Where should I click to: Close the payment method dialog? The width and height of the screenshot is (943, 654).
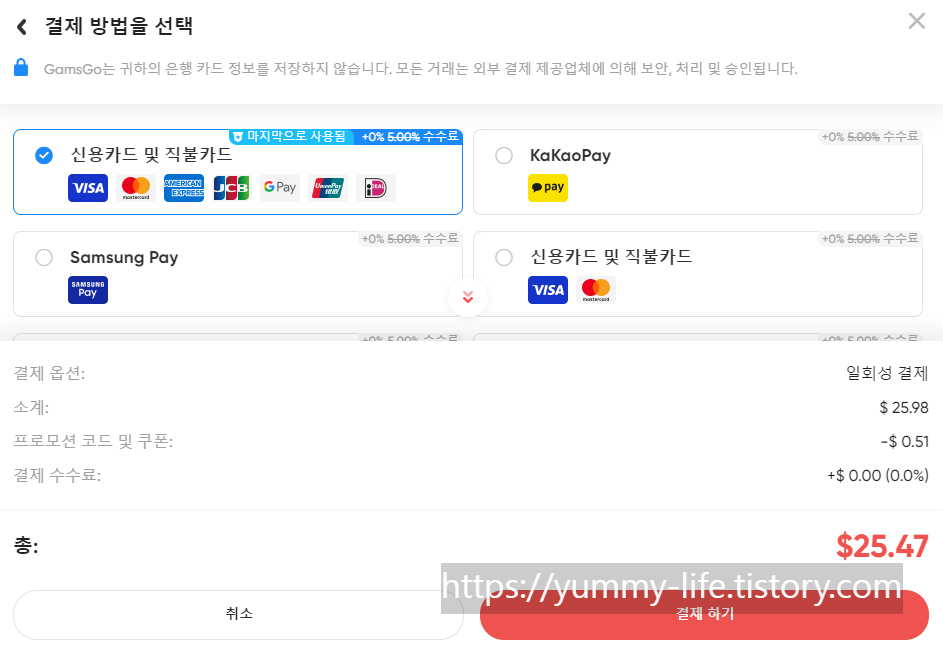coord(917,21)
